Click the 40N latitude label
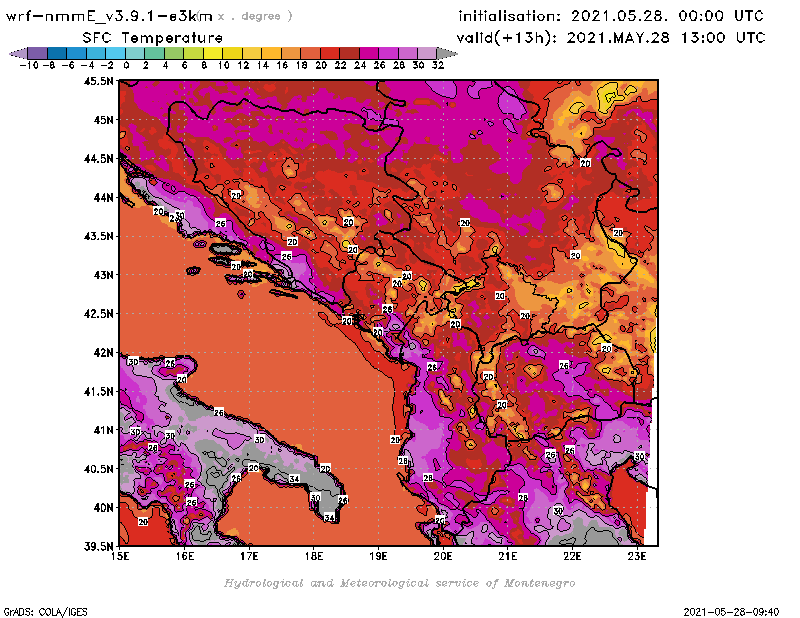The width and height of the screenshot is (800, 618). [104, 507]
